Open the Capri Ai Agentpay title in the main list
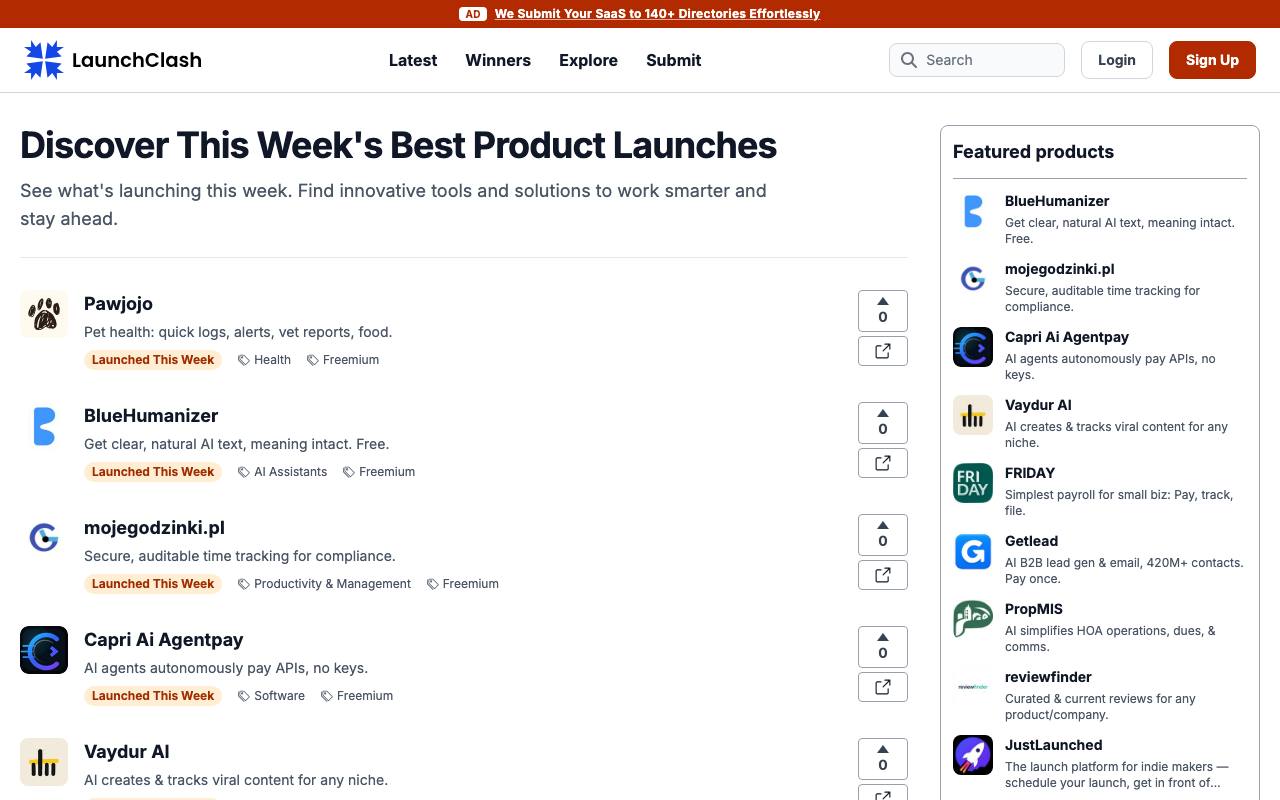This screenshot has width=1280, height=800. (x=164, y=640)
